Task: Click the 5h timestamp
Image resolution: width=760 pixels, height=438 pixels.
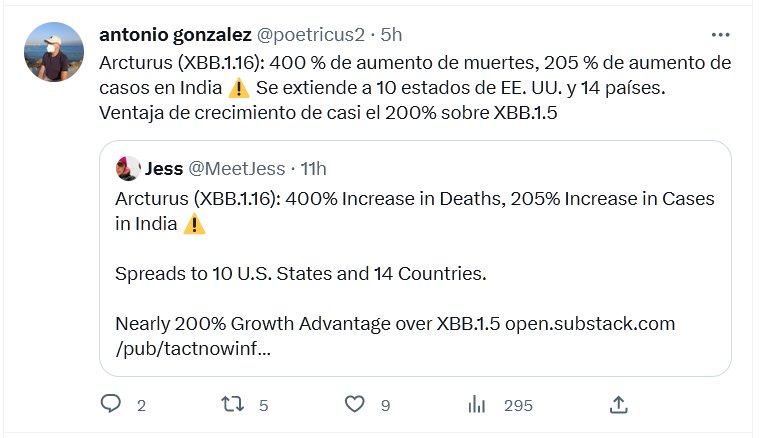Action: tap(389, 34)
